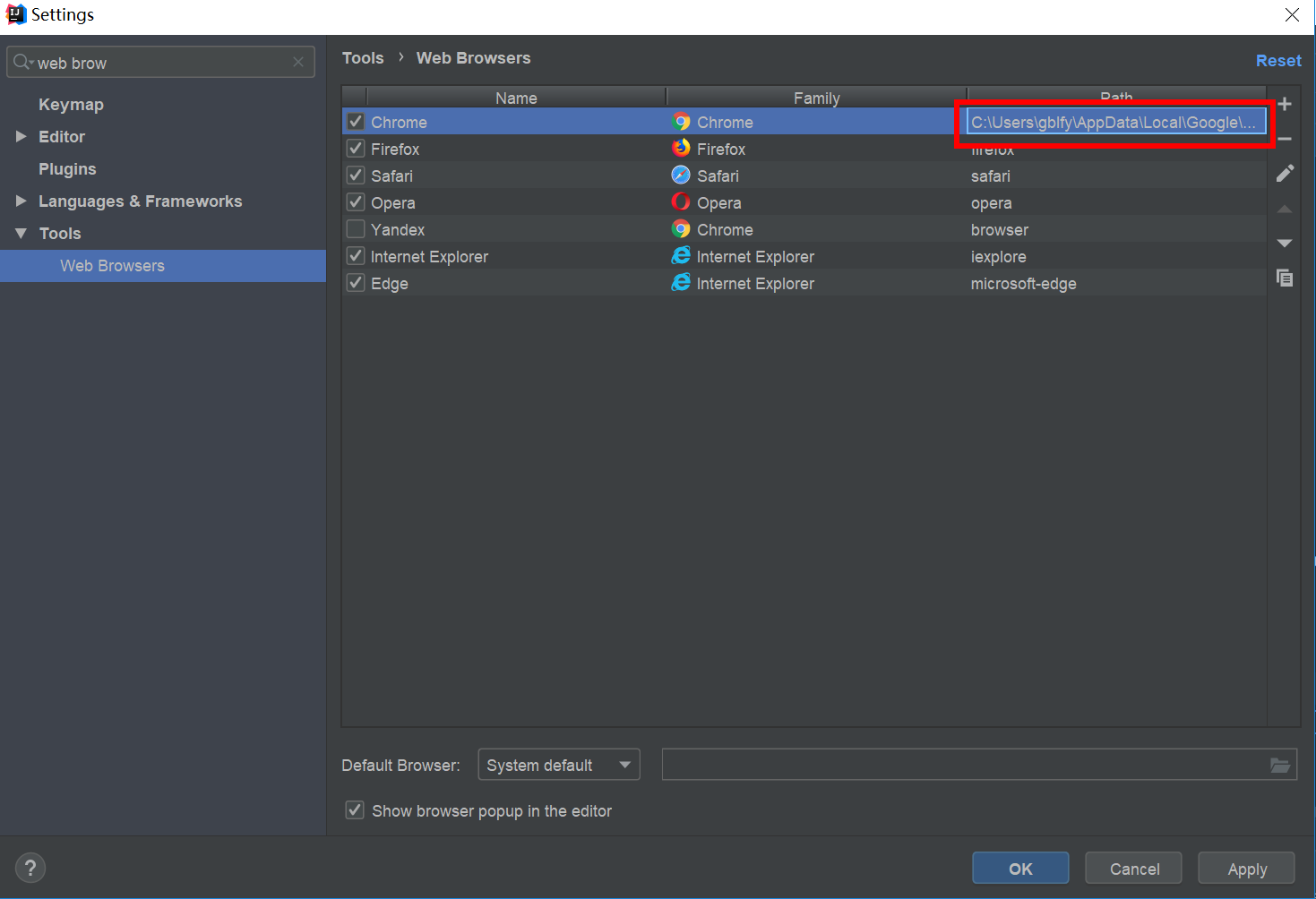The height and width of the screenshot is (899, 1316).
Task: Uncheck the Chrome browser checkbox
Action: [356, 122]
